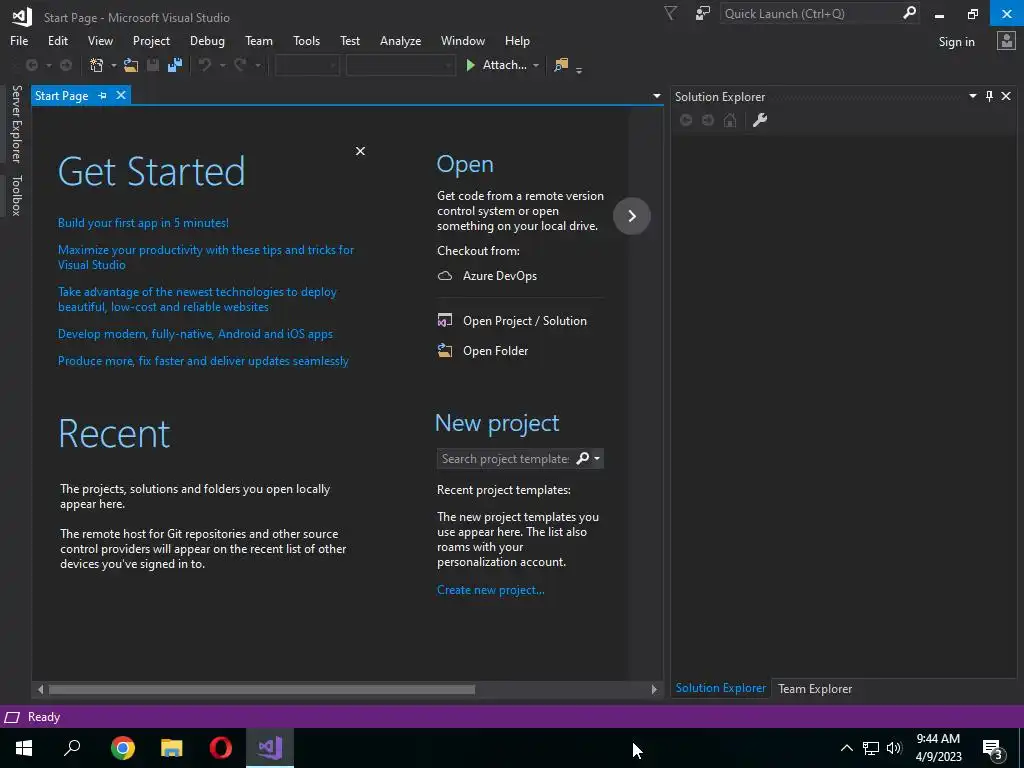The height and width of the screenshot is (768, 1024).
Task: Click the Azure DevOps cloud icon
Action: [x=445, y=276]
